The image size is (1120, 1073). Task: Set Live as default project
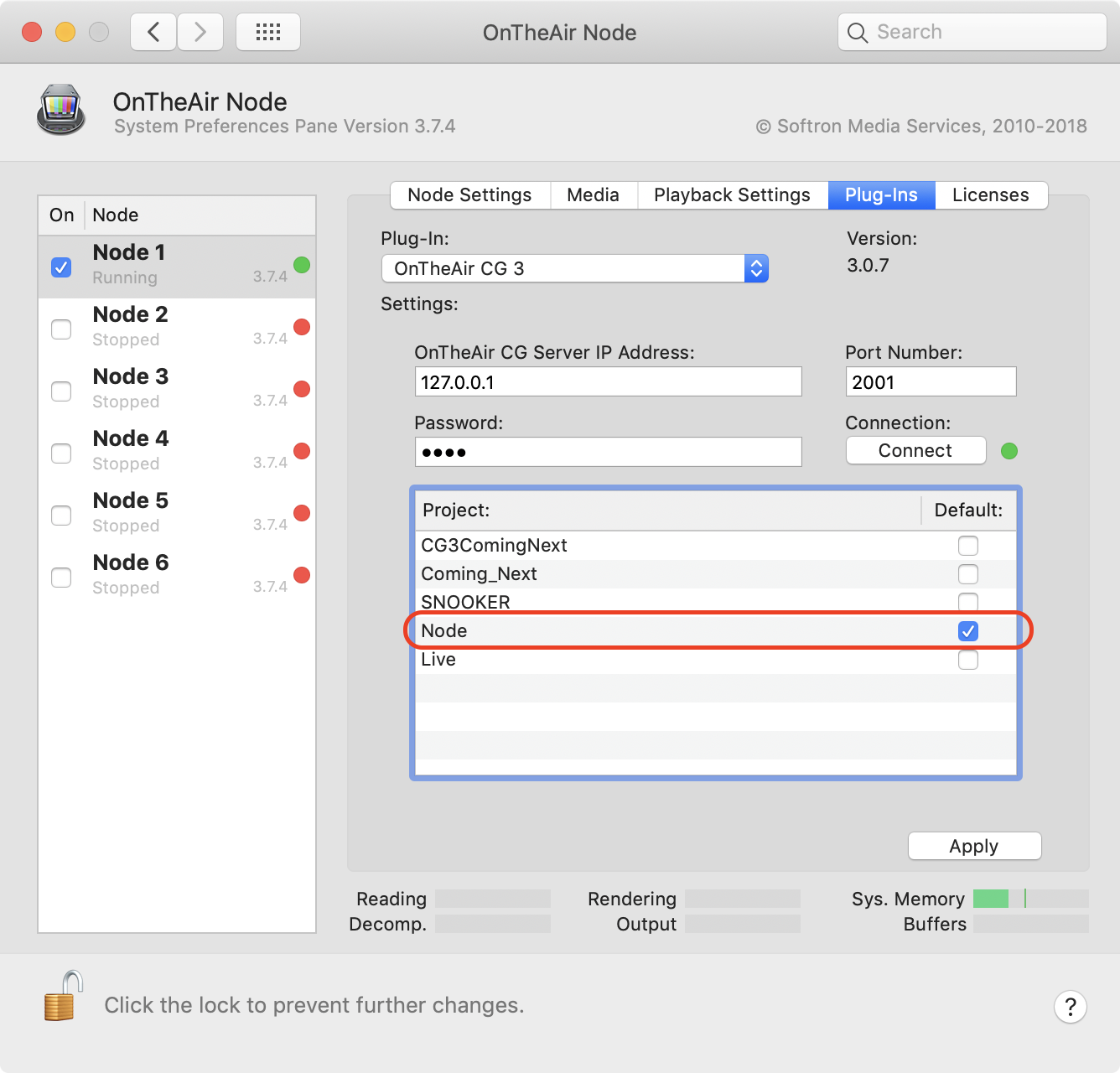coord(968,660)
